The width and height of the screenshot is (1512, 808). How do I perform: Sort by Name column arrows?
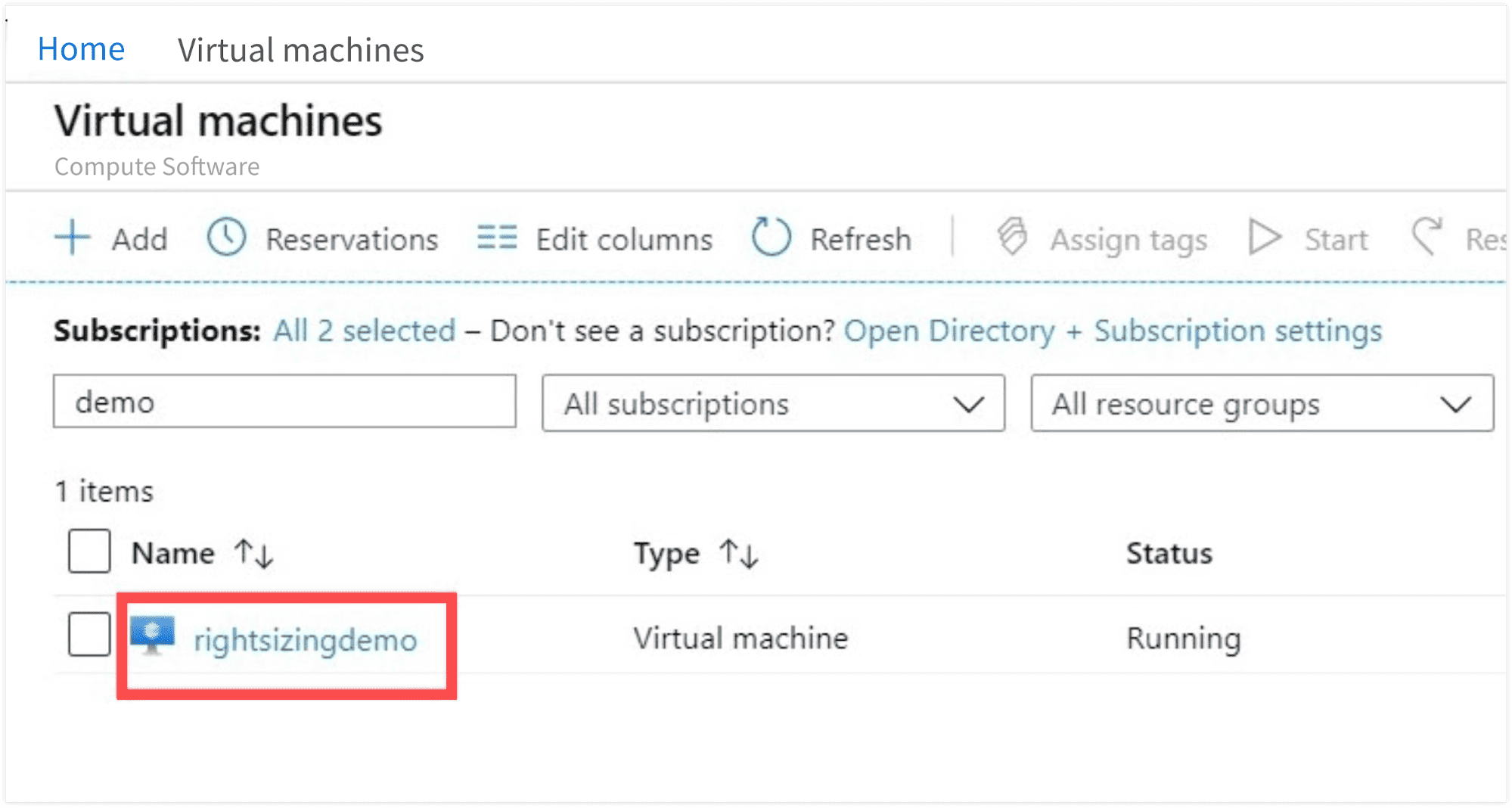(253, 553)
